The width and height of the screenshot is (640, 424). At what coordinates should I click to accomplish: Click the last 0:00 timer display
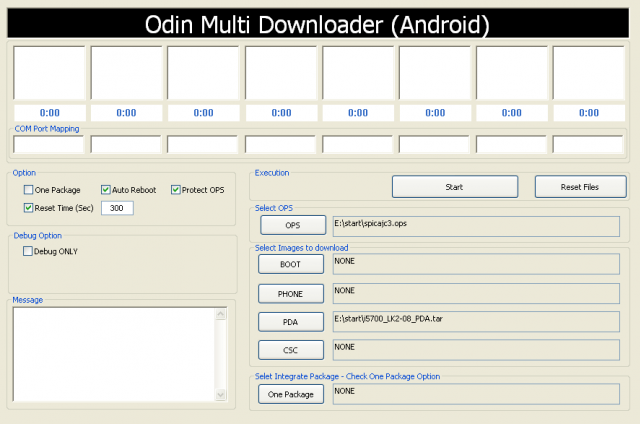[589, 113]
